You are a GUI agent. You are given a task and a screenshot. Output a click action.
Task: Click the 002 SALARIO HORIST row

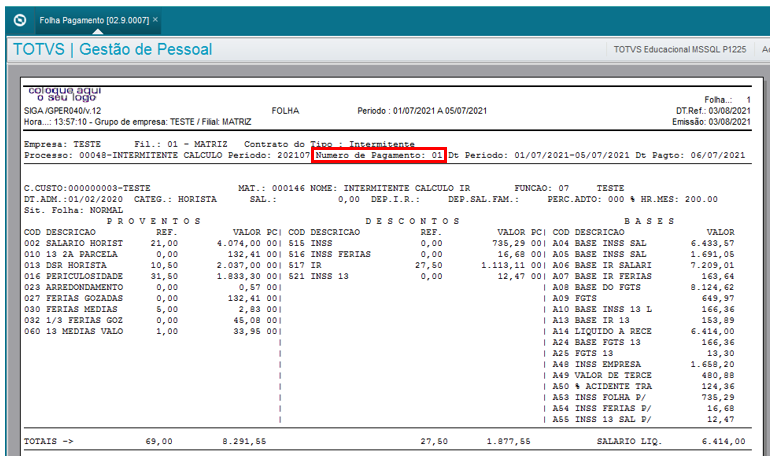(x=152, y=243)
